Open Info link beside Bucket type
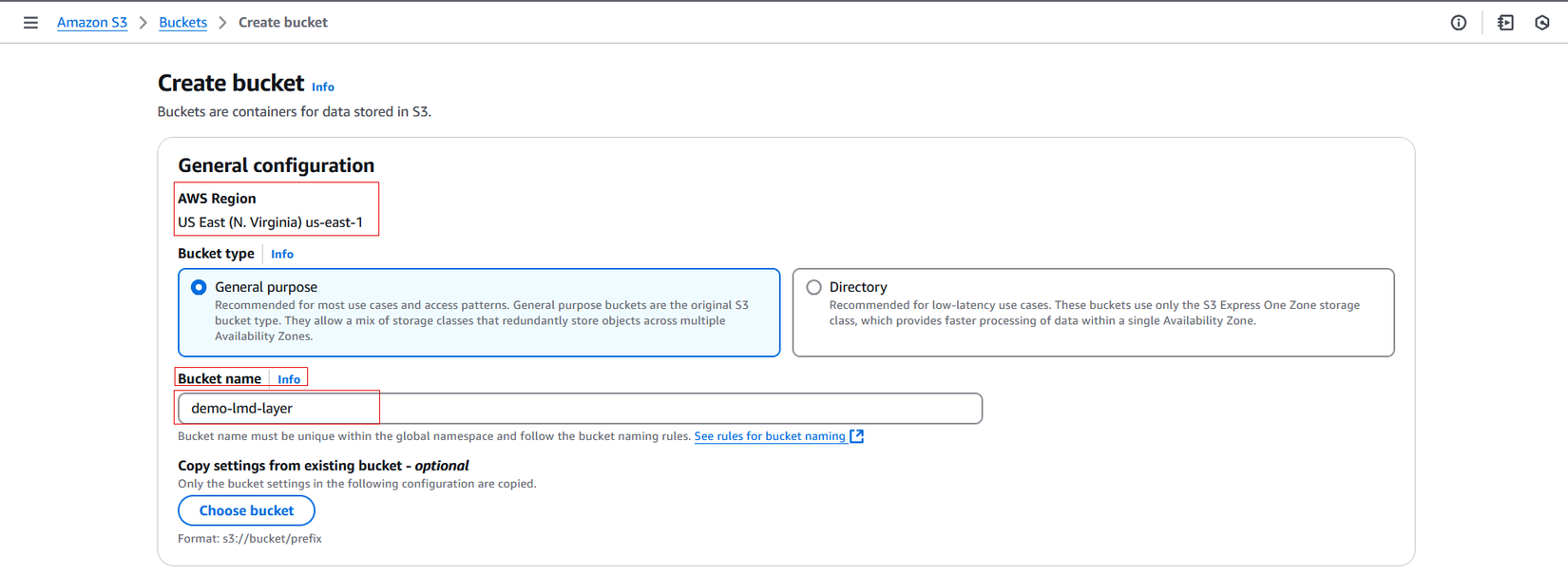This screenshot has height=576, width=1568. point(282,255)
